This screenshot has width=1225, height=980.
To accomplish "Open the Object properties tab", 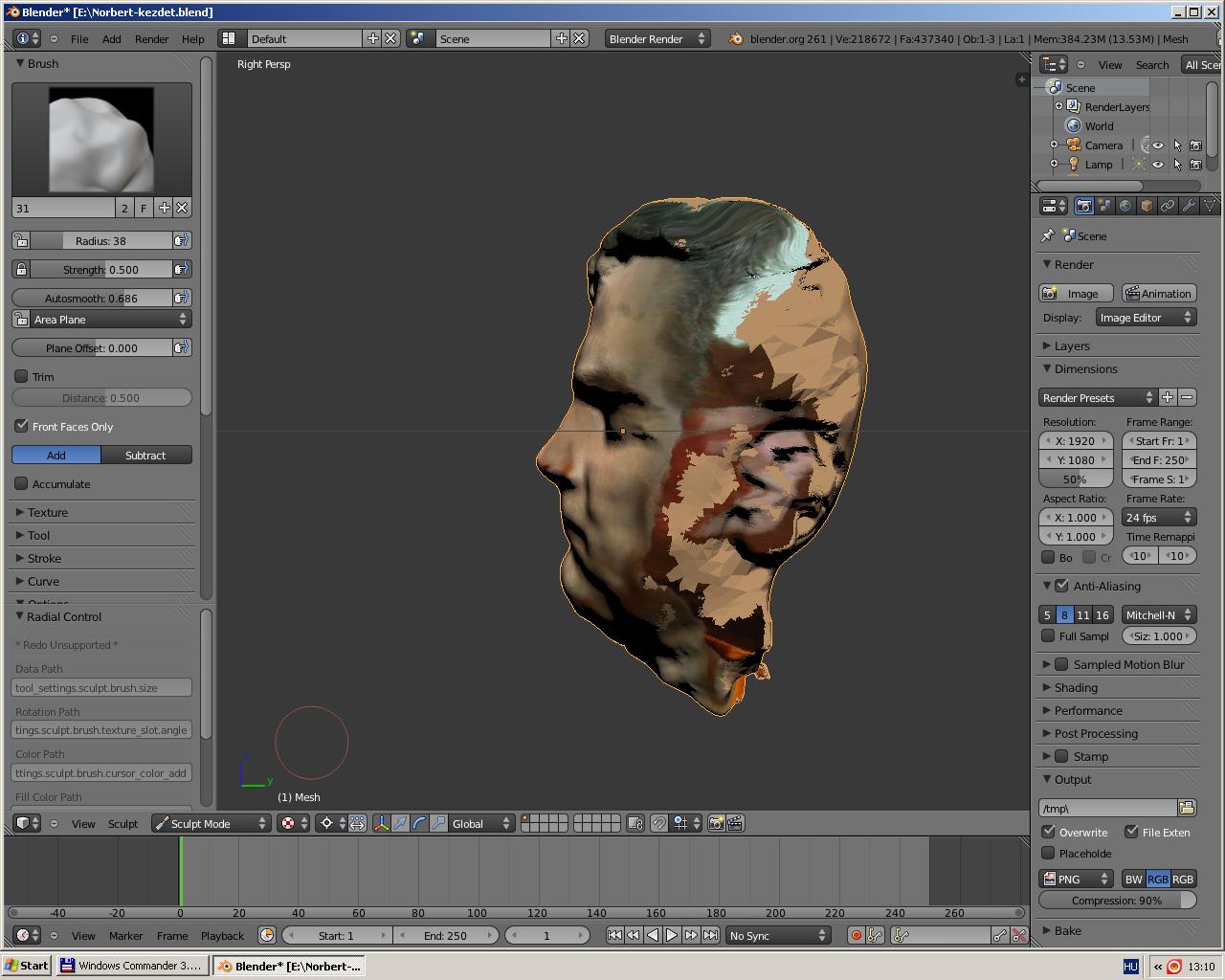I will pyautogui.click(x=1147, y=206).
